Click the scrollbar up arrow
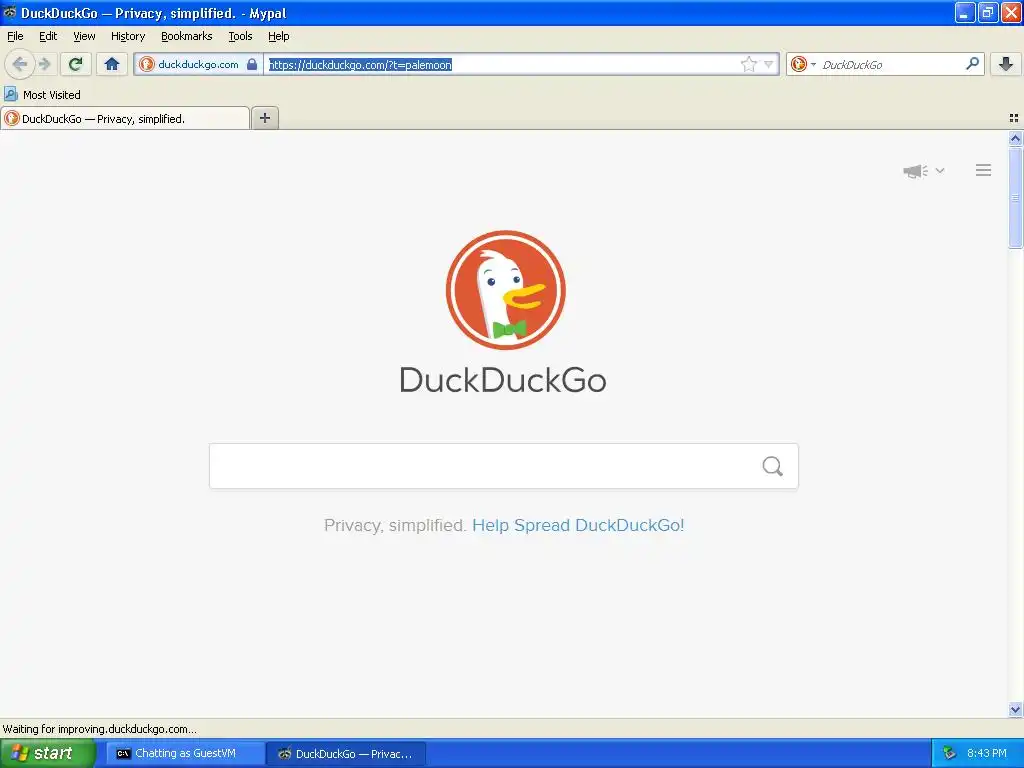 tap(1015, 138)
